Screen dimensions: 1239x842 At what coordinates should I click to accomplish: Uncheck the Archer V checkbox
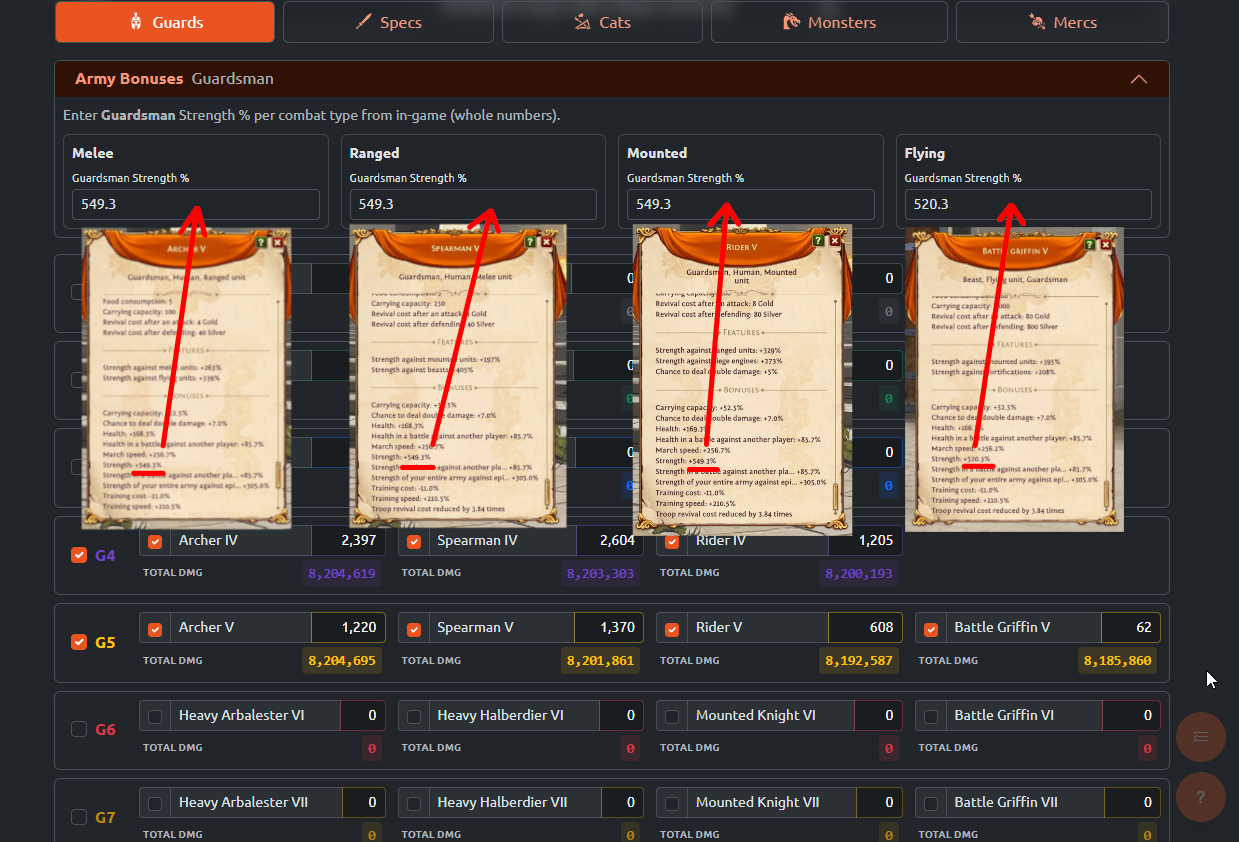pyautogui.click(x=155, y=629)
